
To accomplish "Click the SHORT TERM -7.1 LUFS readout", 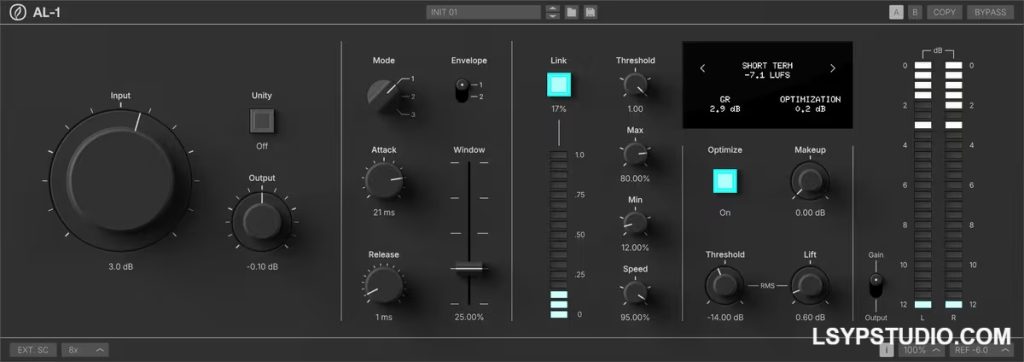I will pos(767,71).
